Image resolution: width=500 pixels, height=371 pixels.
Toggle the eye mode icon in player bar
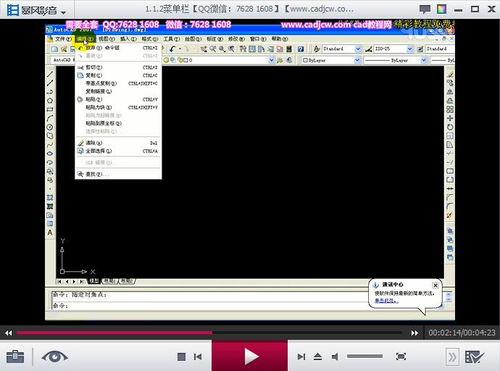(x=54, y=357)
